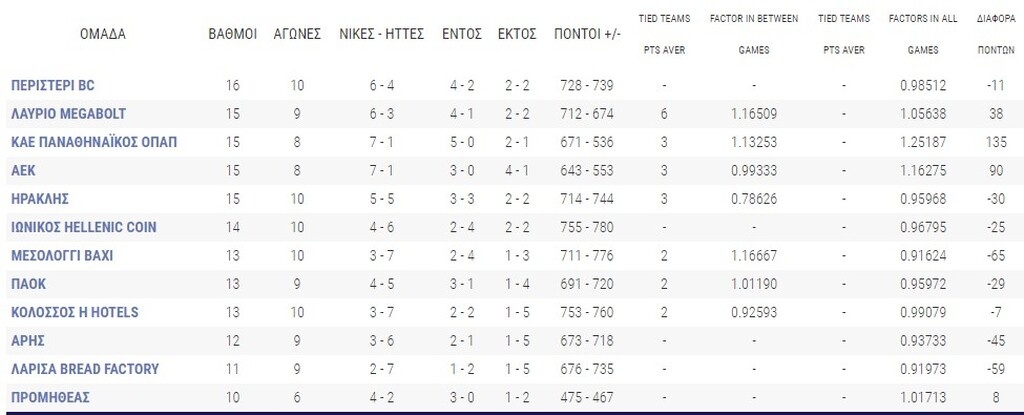The height and width of the screenshot is (415, 1024).
Task: Open ΚΑΕ ΠΑΝΑΘΗΝΑΪΚΟΣ ΟΠΑΠ team page
Action: [x=94, y=142]
